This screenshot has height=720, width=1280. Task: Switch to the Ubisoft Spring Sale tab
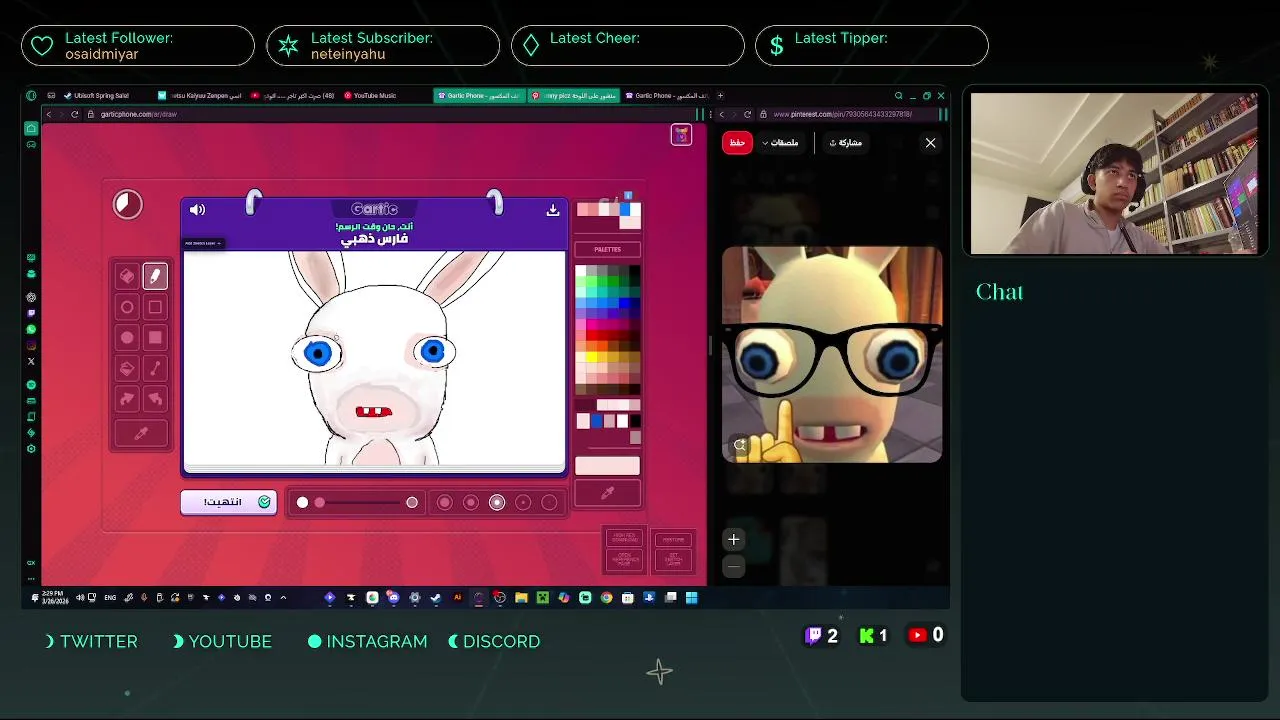[101, 96]
